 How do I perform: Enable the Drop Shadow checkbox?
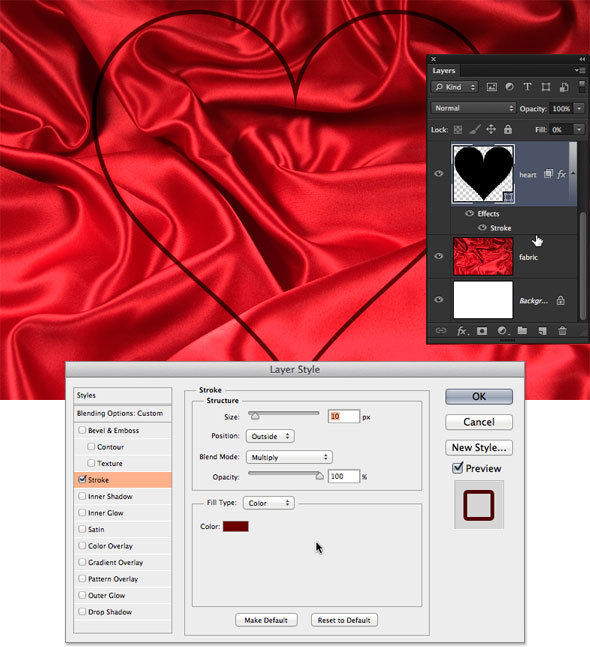tap(82, 612)
